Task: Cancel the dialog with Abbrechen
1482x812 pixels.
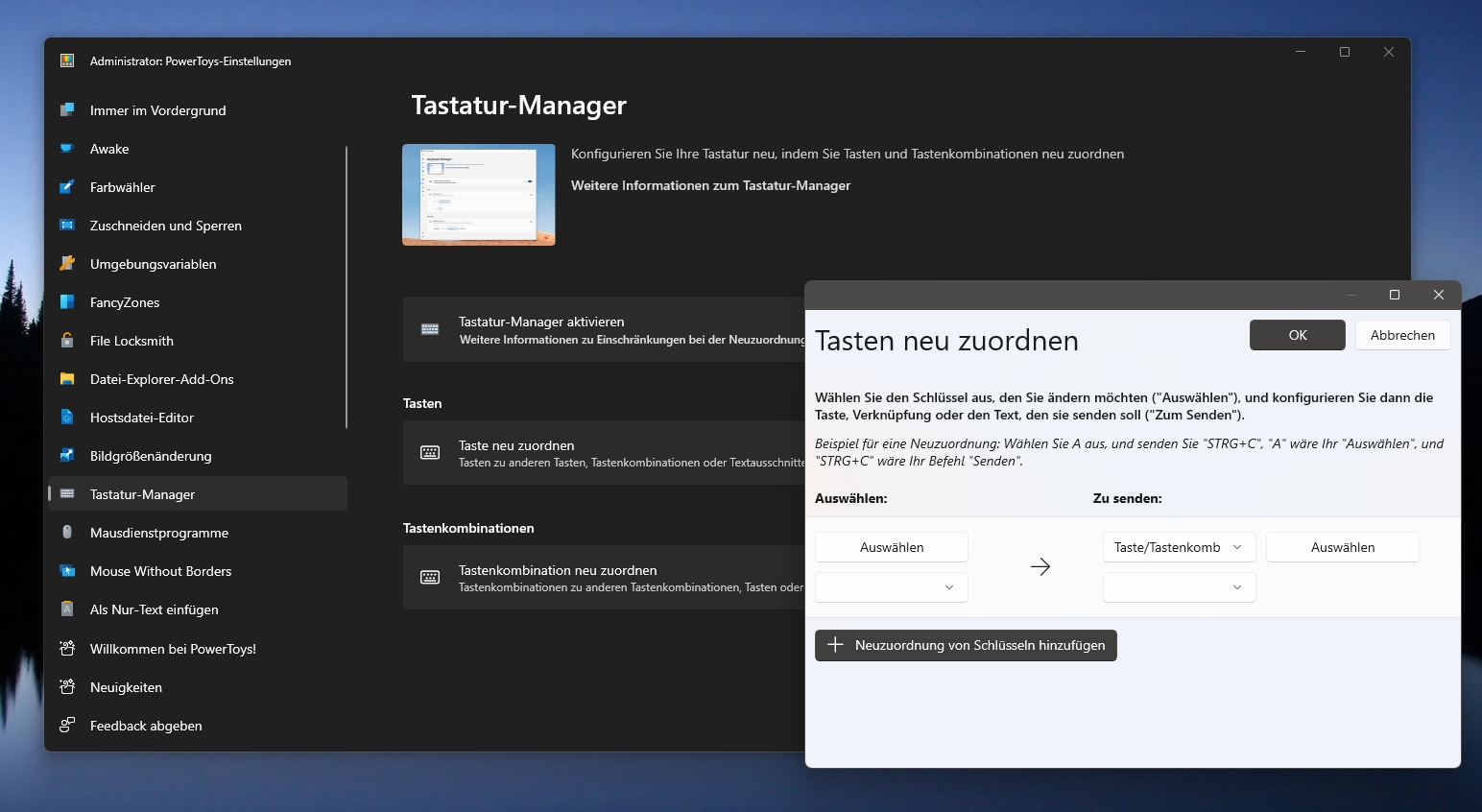Action: [x=1402, y=335]
